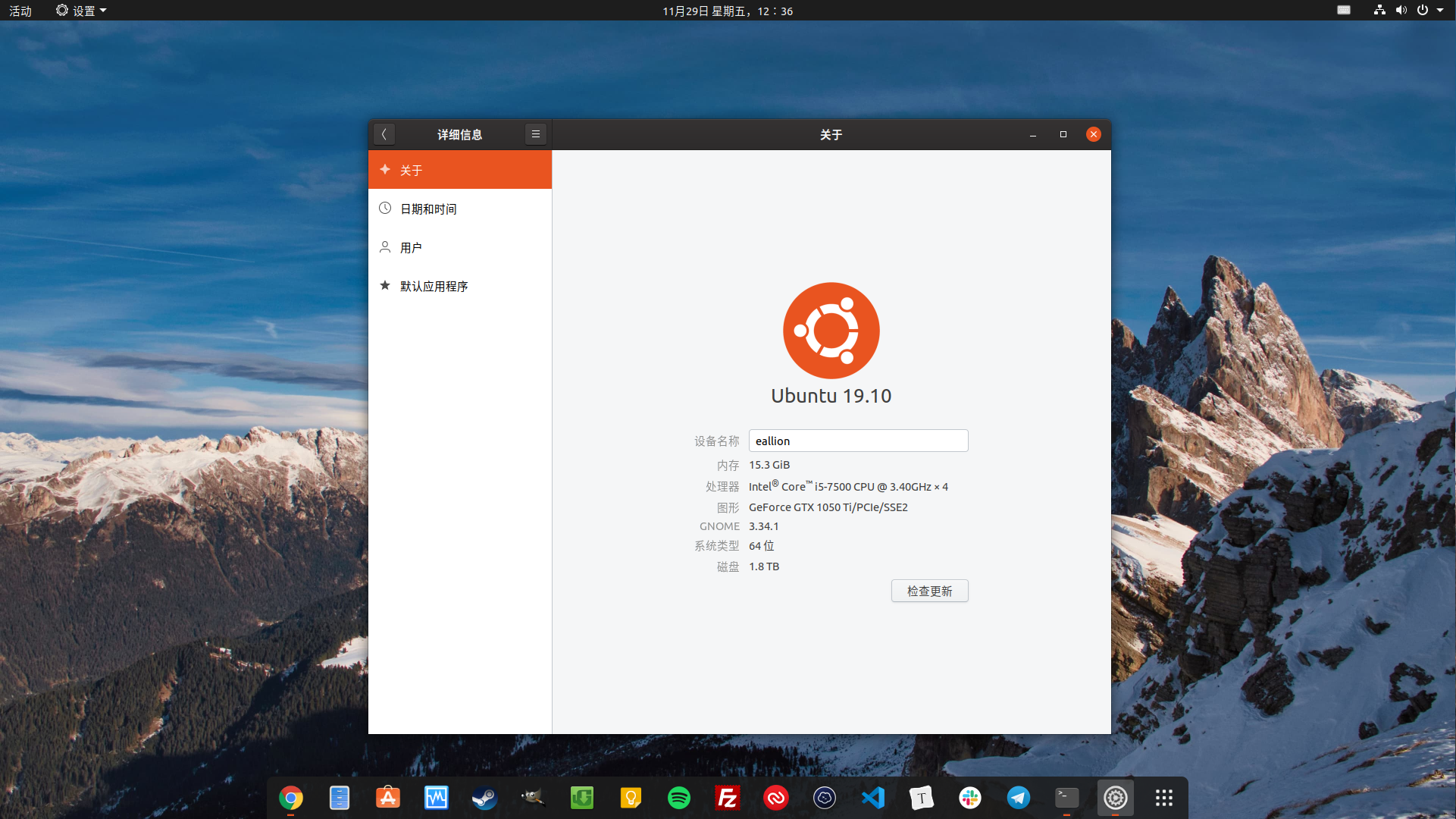The width and height of the screenshot is (1456, 819).
Task: Open the hamburger menu in settings header
Action: click(x=536, y=134)
